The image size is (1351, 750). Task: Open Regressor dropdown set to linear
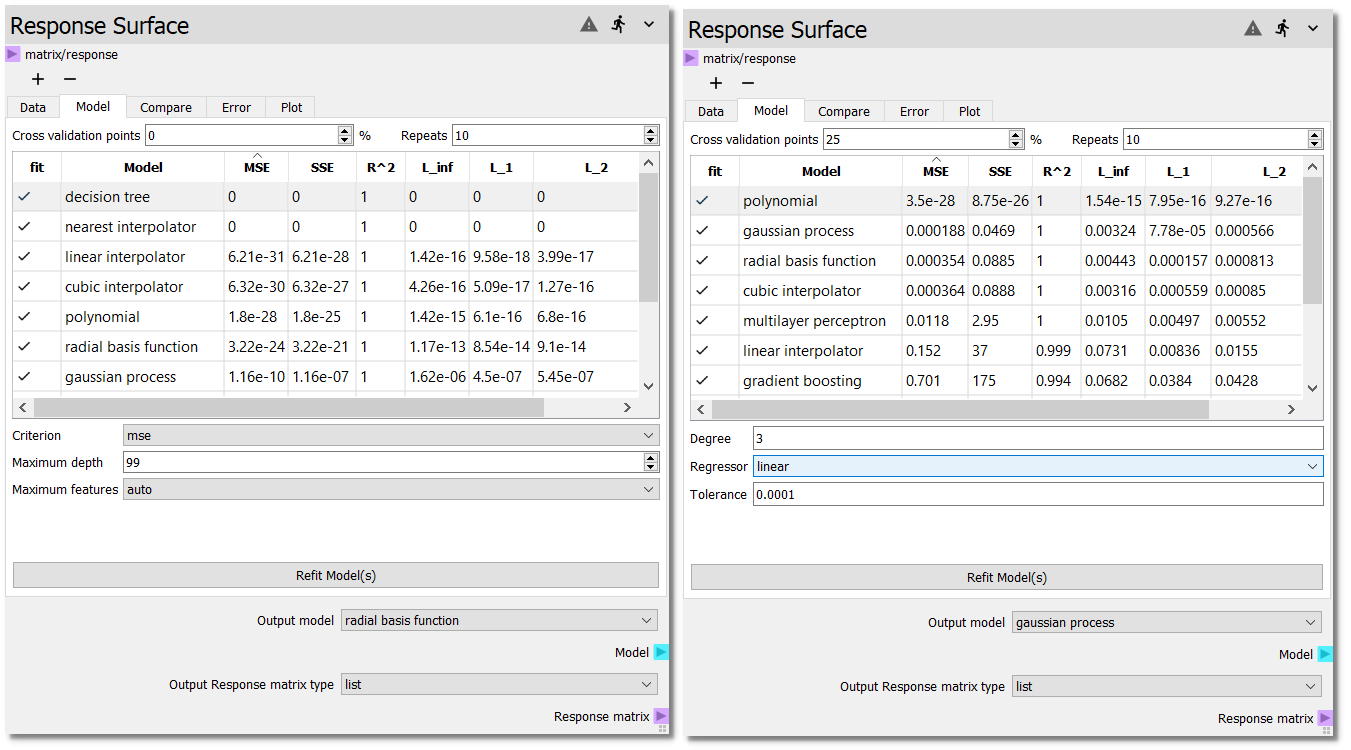point(1037,467)
